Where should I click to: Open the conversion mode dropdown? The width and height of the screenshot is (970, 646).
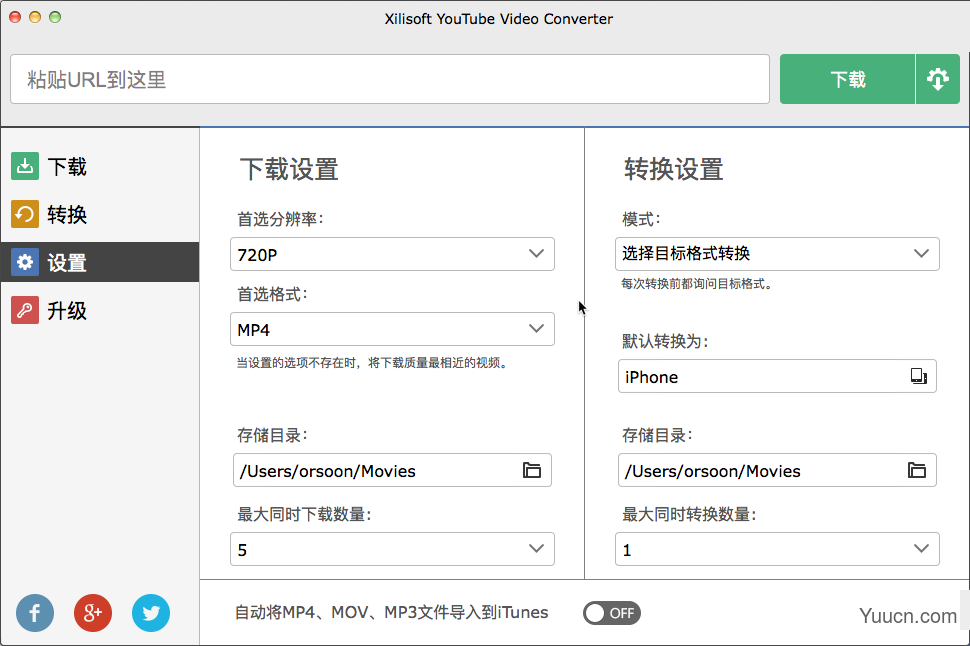(777, 254)
